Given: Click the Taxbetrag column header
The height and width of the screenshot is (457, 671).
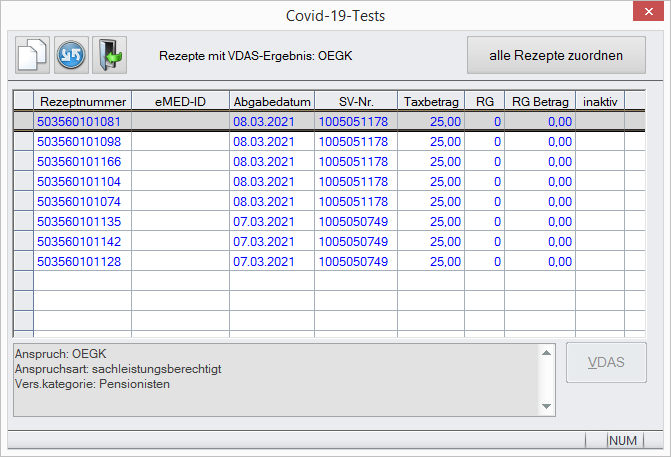Looking at the screenshot, I should click(430, 101).
